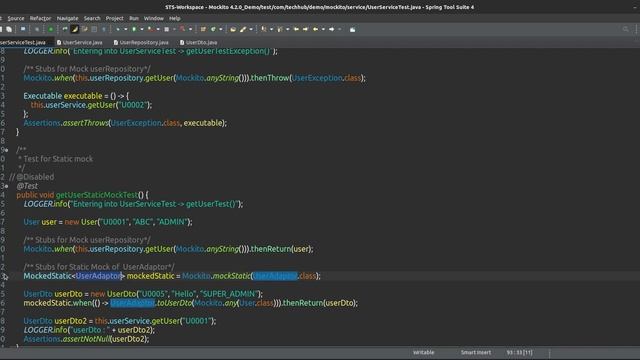Click the "SUPER_ADMIN" string literal
The height and width of the screenshot is (360, 640).
pyautogui.click(x=229, y=294)
